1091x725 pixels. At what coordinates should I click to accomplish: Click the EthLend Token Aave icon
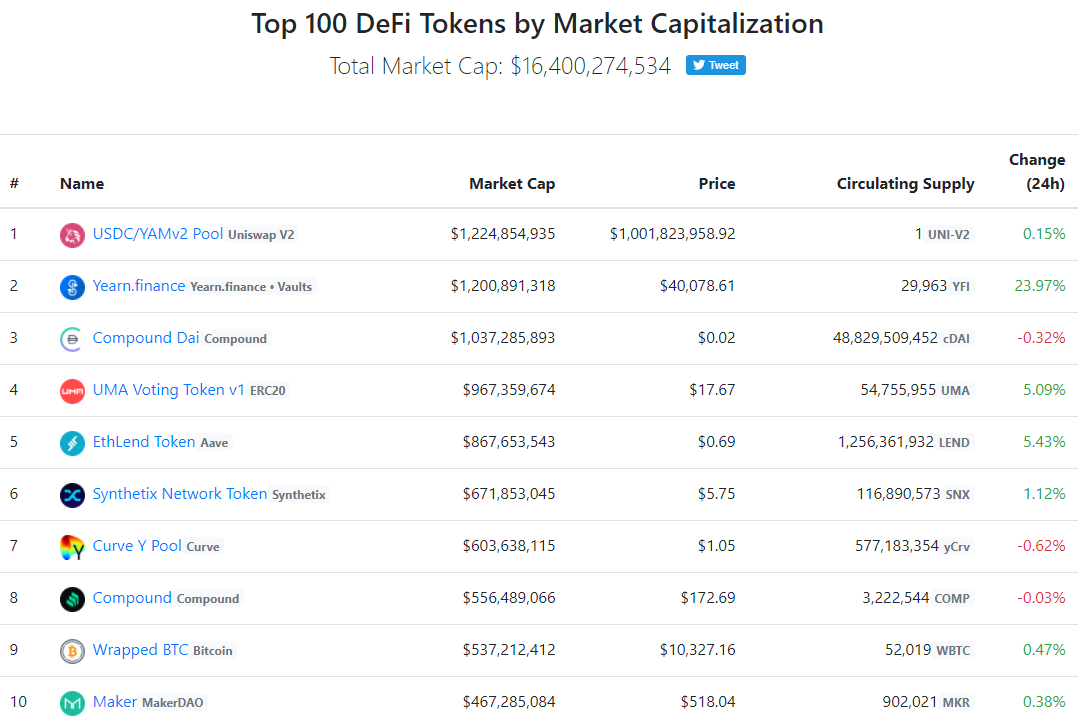(x=71, y=442)
